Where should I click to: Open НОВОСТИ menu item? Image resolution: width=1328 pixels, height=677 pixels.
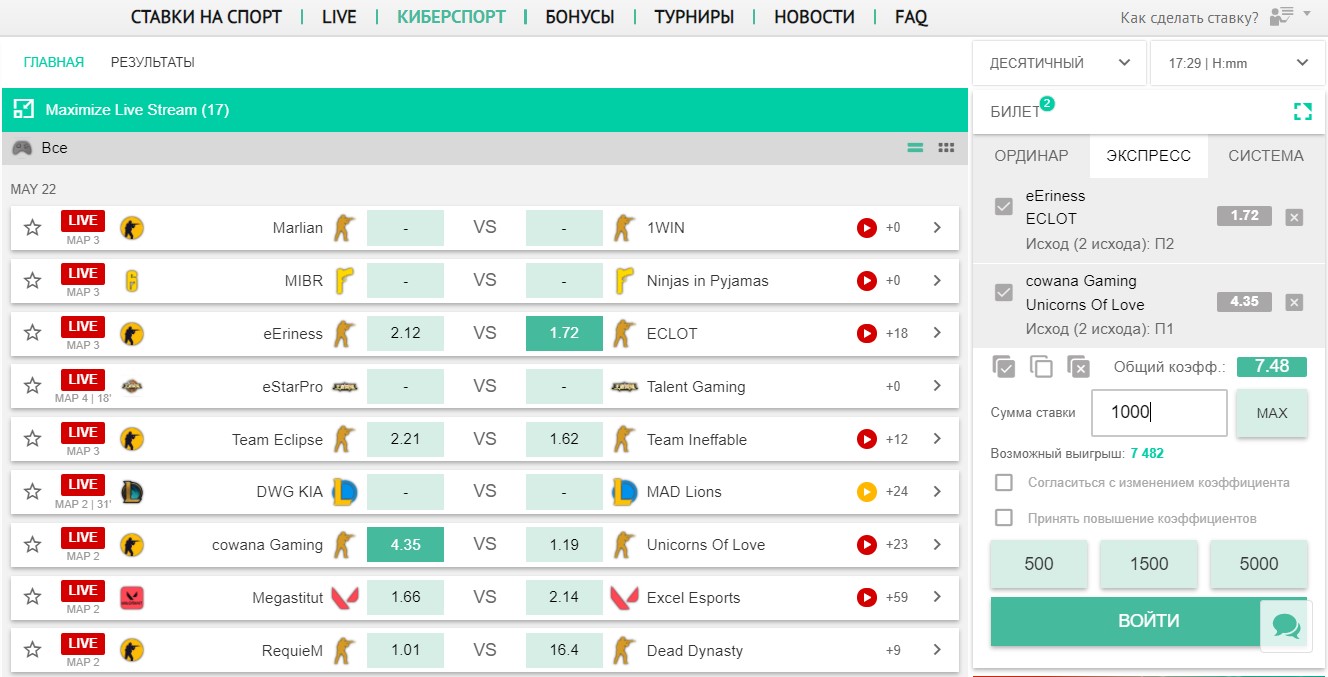814,17
